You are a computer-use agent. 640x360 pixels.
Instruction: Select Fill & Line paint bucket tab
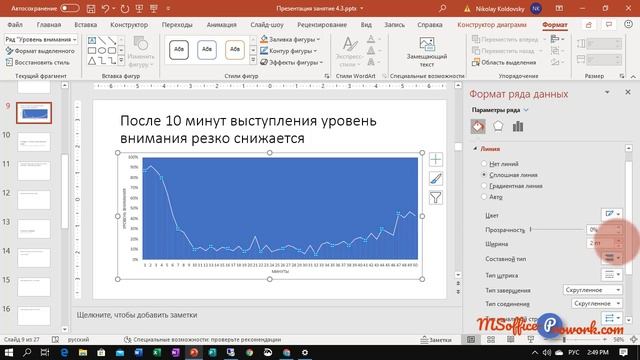pyautogui.click(x=478, y=127)
